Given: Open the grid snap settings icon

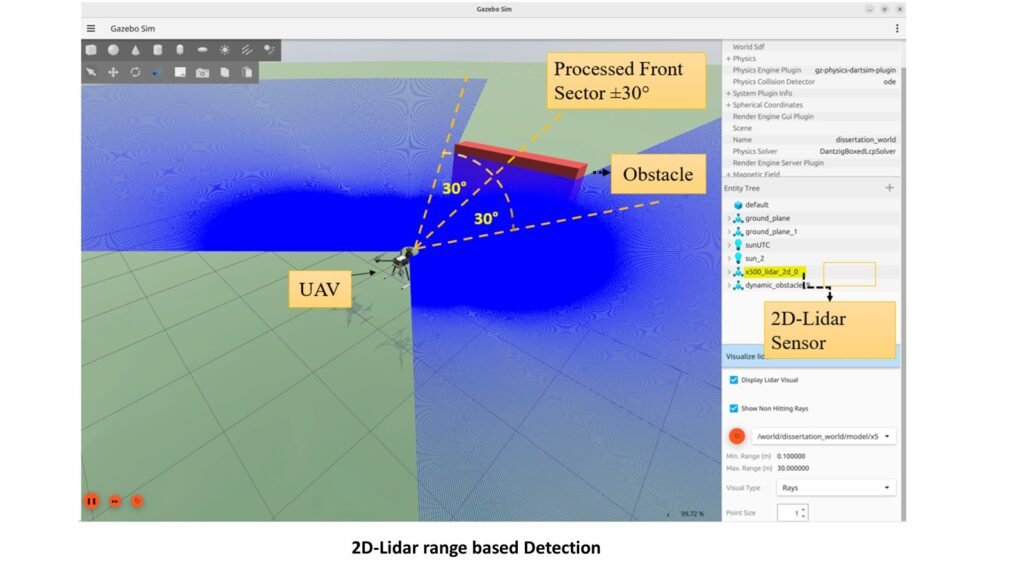Looking at the screenshot, I should [x=180, y=72].
